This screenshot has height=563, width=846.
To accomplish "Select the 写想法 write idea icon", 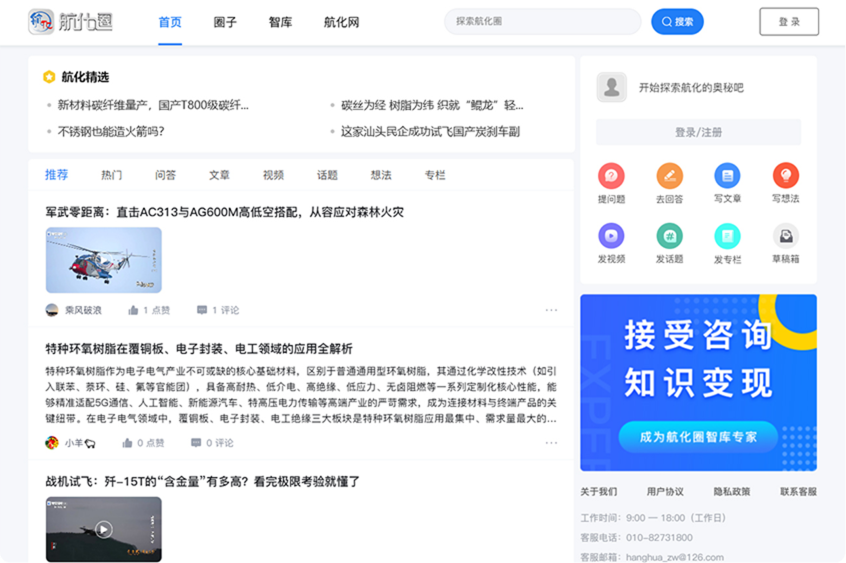I will 785,176.
